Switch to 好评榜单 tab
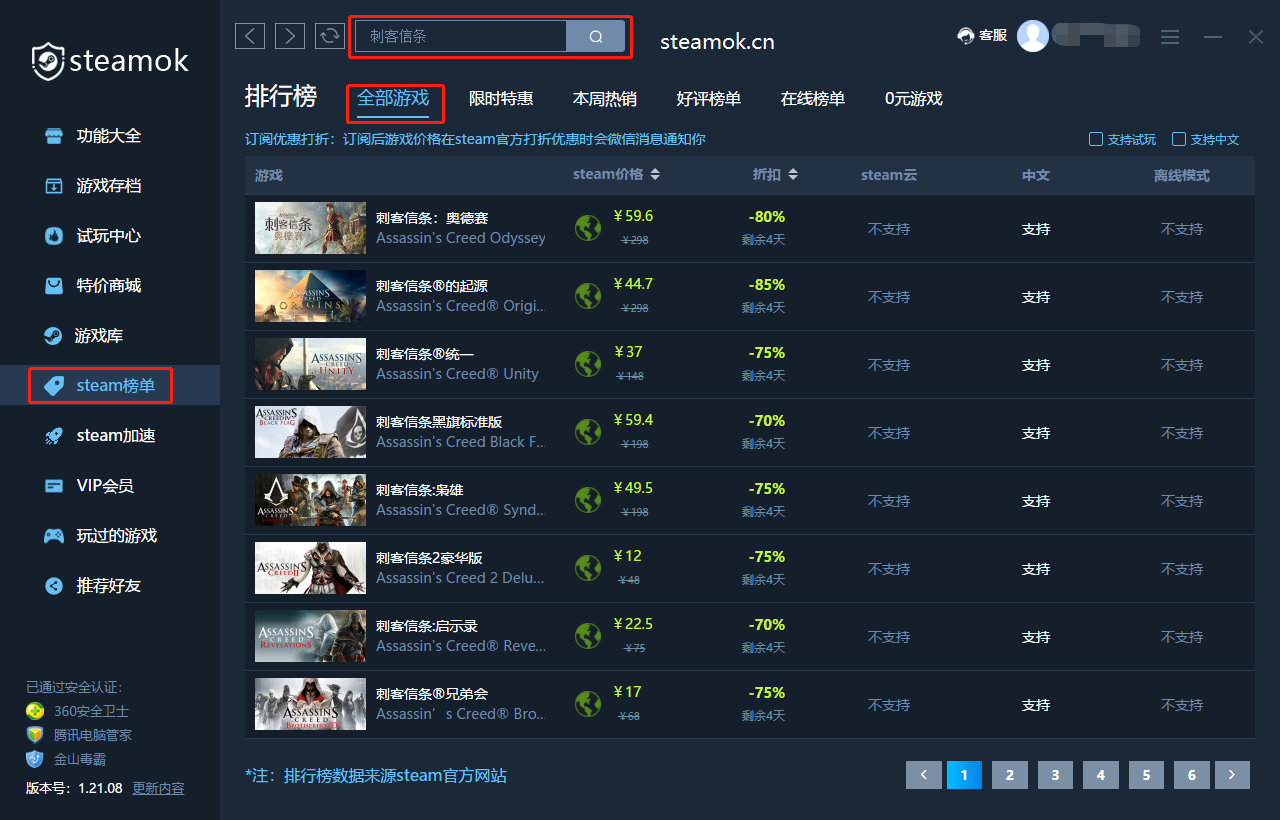This screenshot has height=820, width=1280. (708, 99)
